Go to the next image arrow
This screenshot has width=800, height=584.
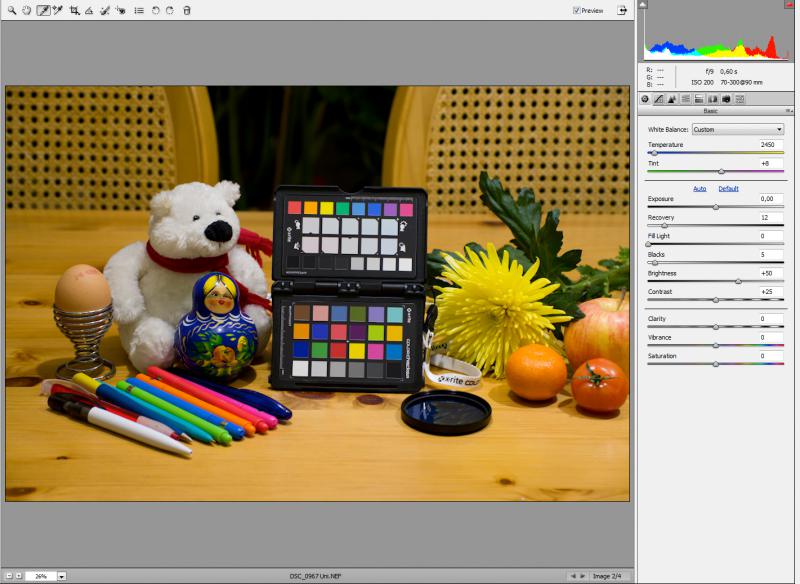coord(583,576)
